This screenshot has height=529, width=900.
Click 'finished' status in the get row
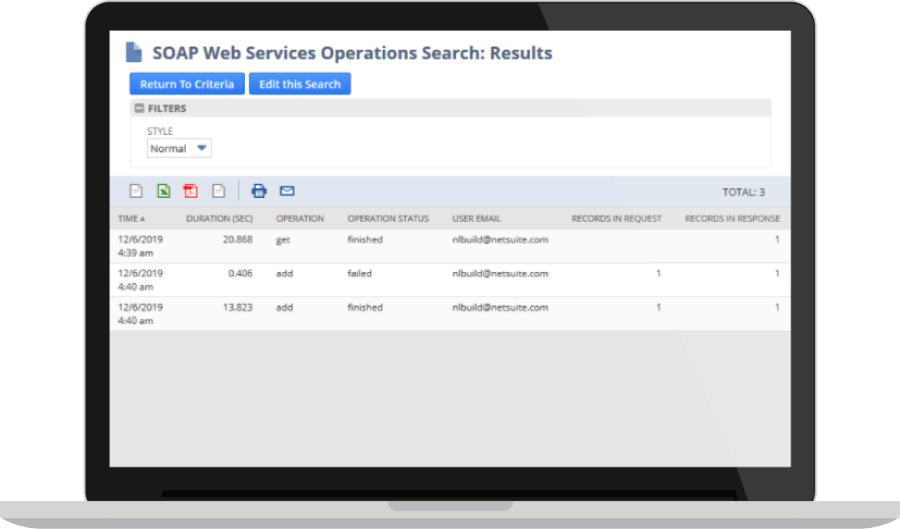[x=365, y=239]
